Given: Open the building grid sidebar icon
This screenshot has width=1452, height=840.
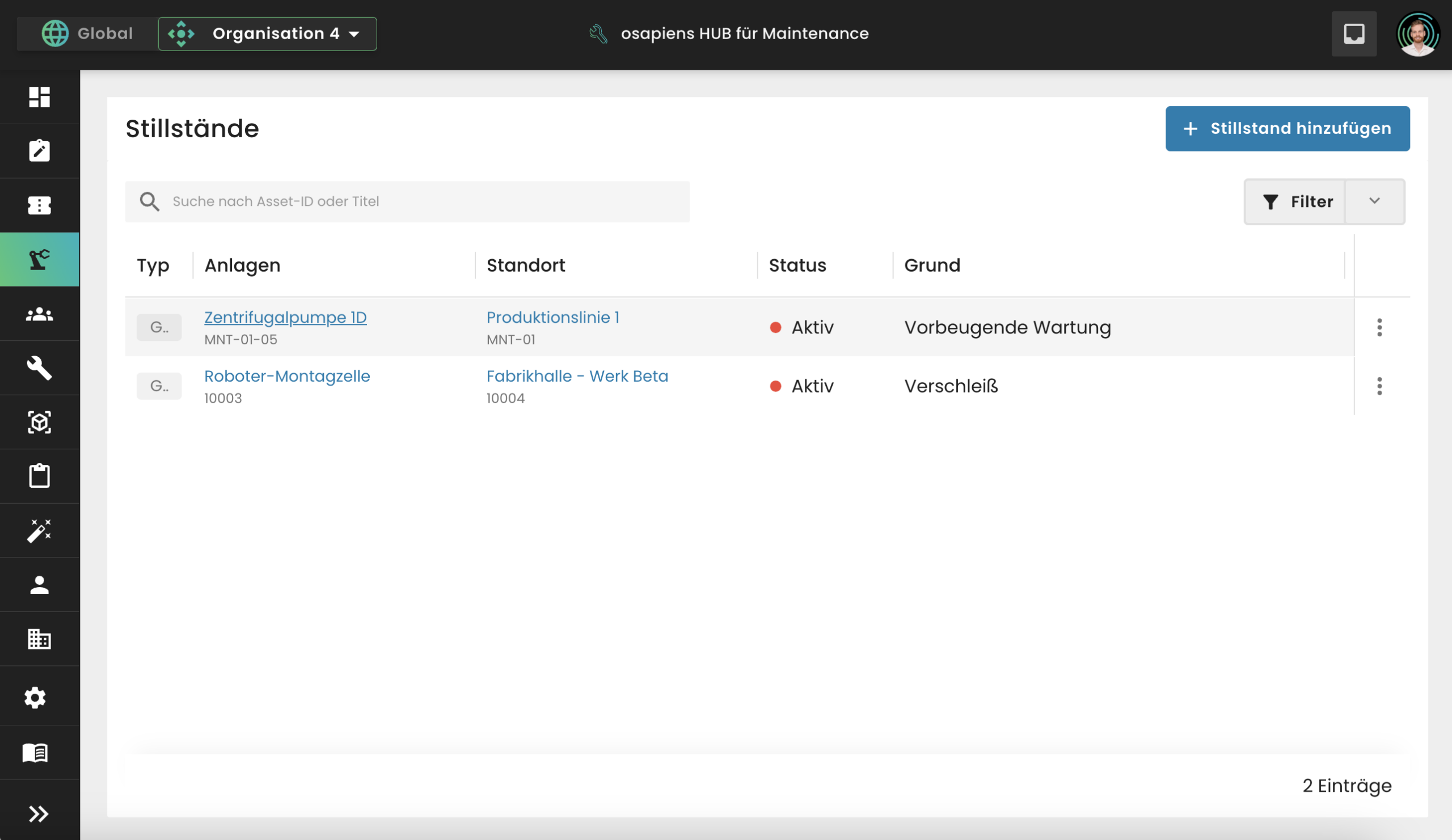Looking at the screenshot, I should [39, 639].
